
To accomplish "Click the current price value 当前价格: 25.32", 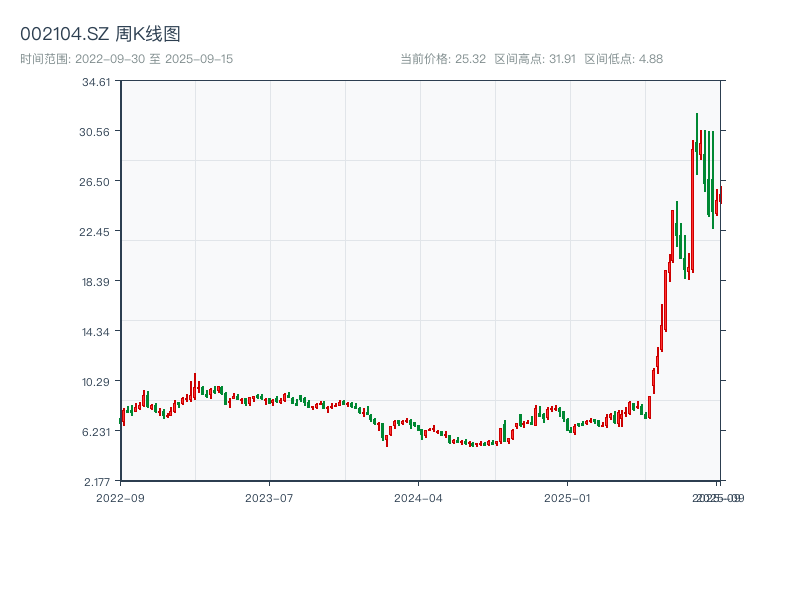I will (x=443, y=59).
